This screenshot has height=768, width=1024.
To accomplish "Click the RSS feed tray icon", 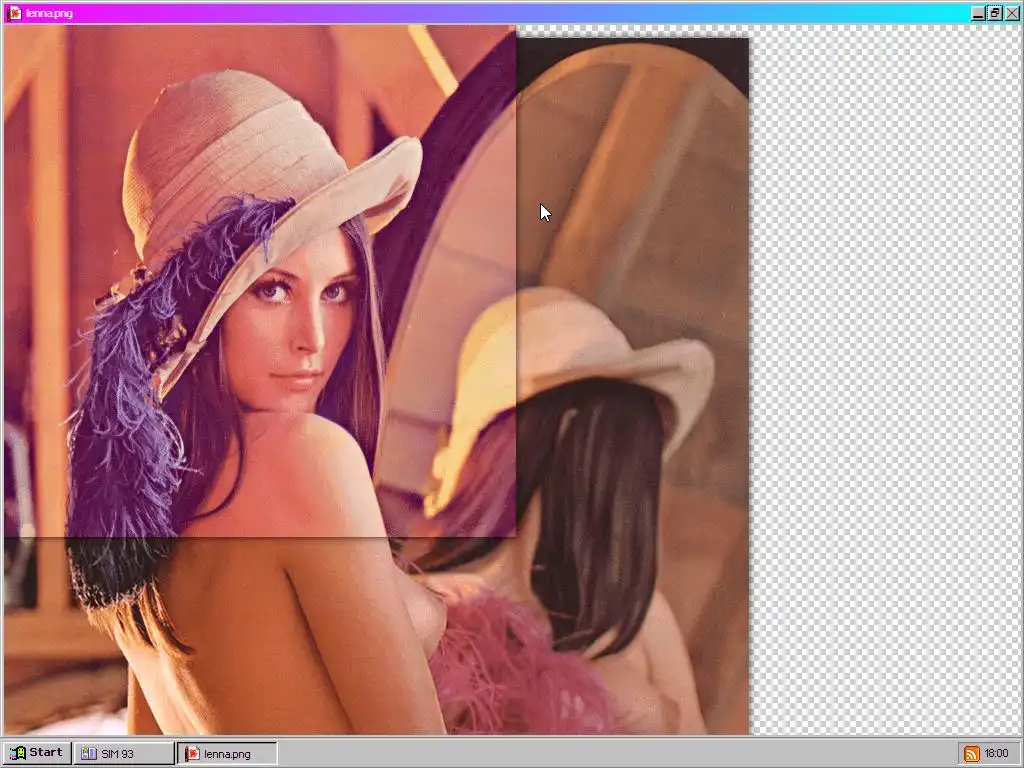I will (x=972, y=754).
